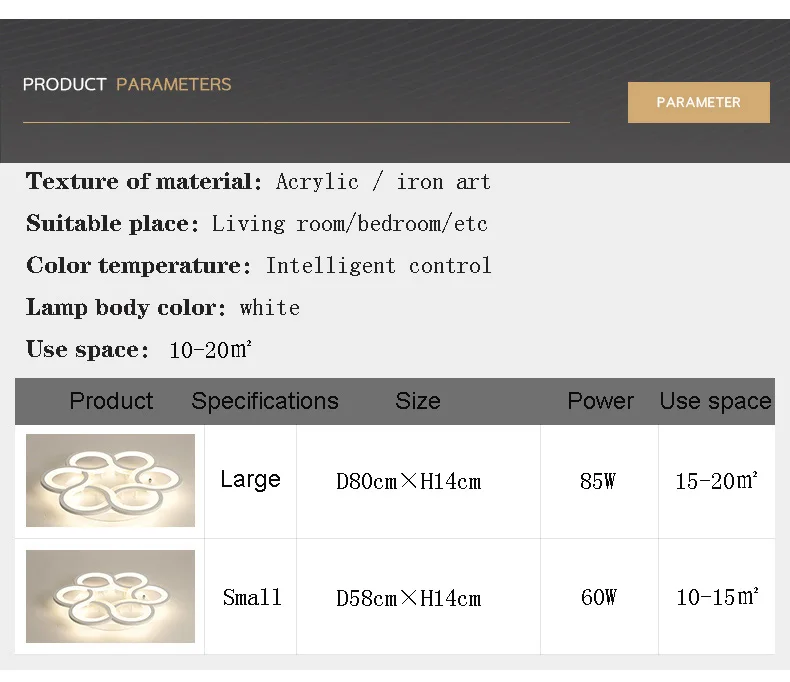Click the PRODUCT PARAMETERS heading
790x682 pixels.
(127, 84)
